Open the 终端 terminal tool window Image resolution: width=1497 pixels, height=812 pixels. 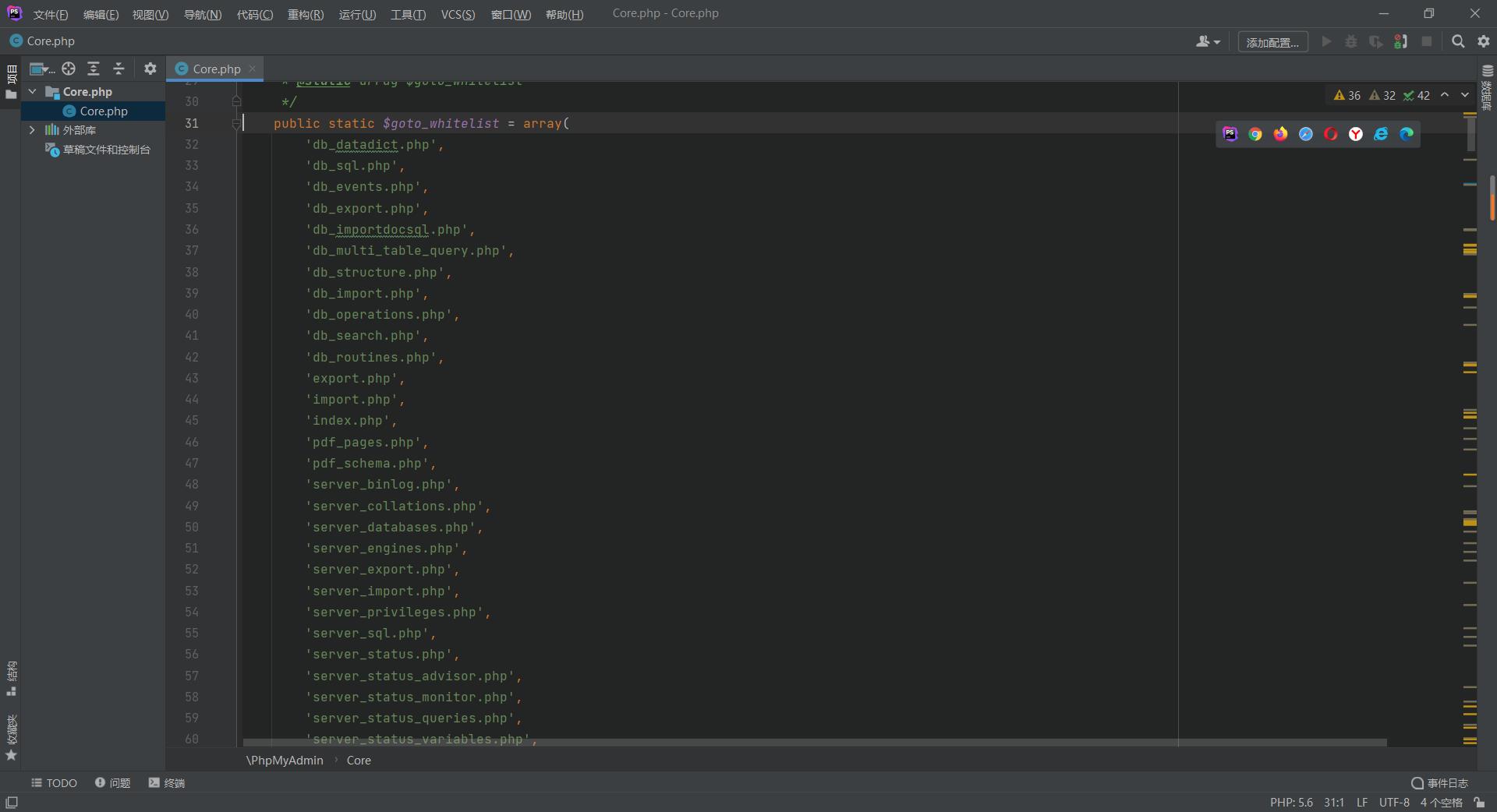pos(166,783)
